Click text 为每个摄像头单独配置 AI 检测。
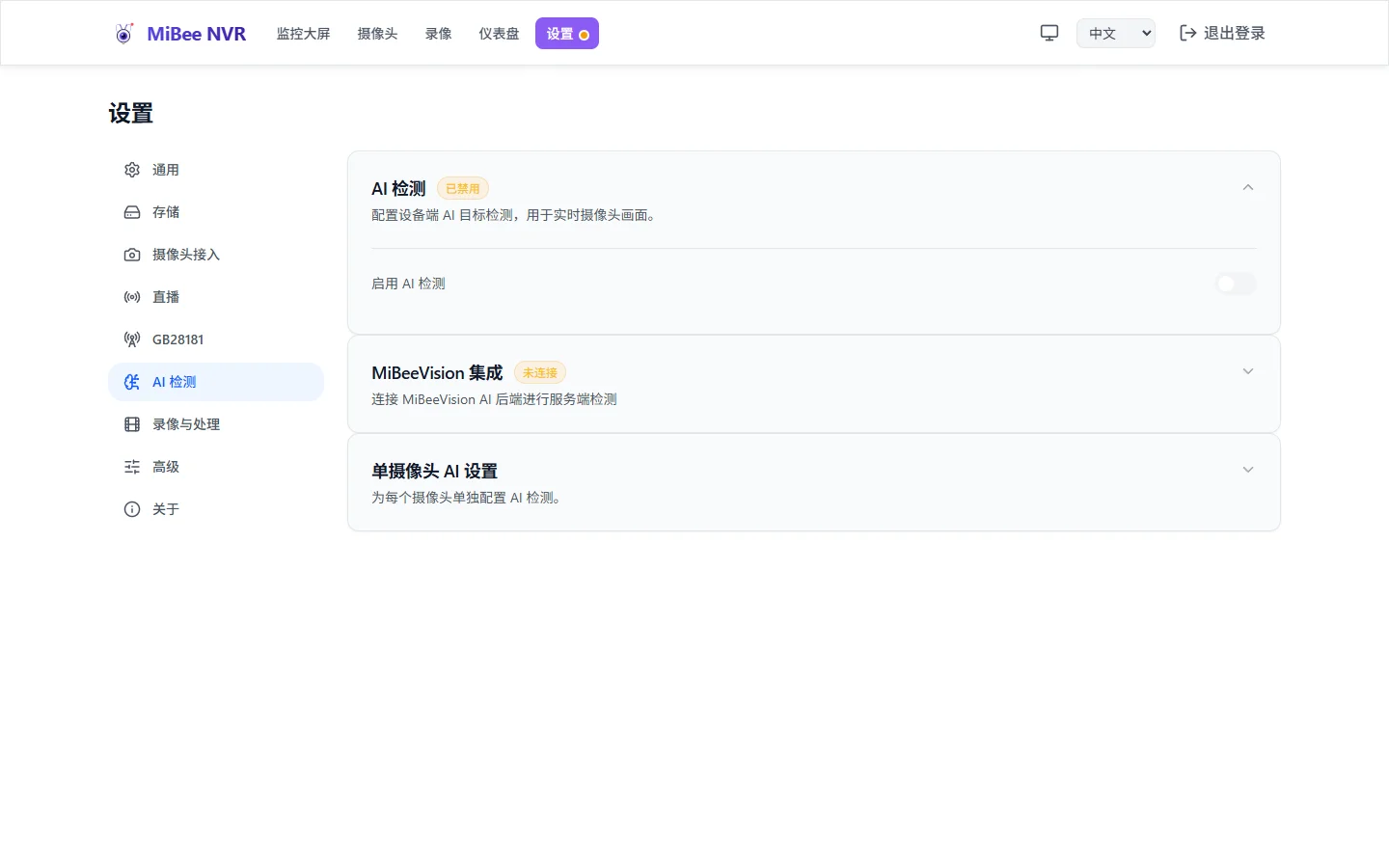Screen dimensions: 1389x868 pos(469,498)
